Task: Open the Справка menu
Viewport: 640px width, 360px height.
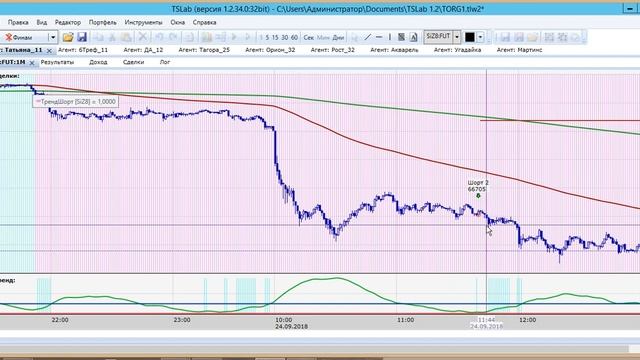Action: [204, 22]
